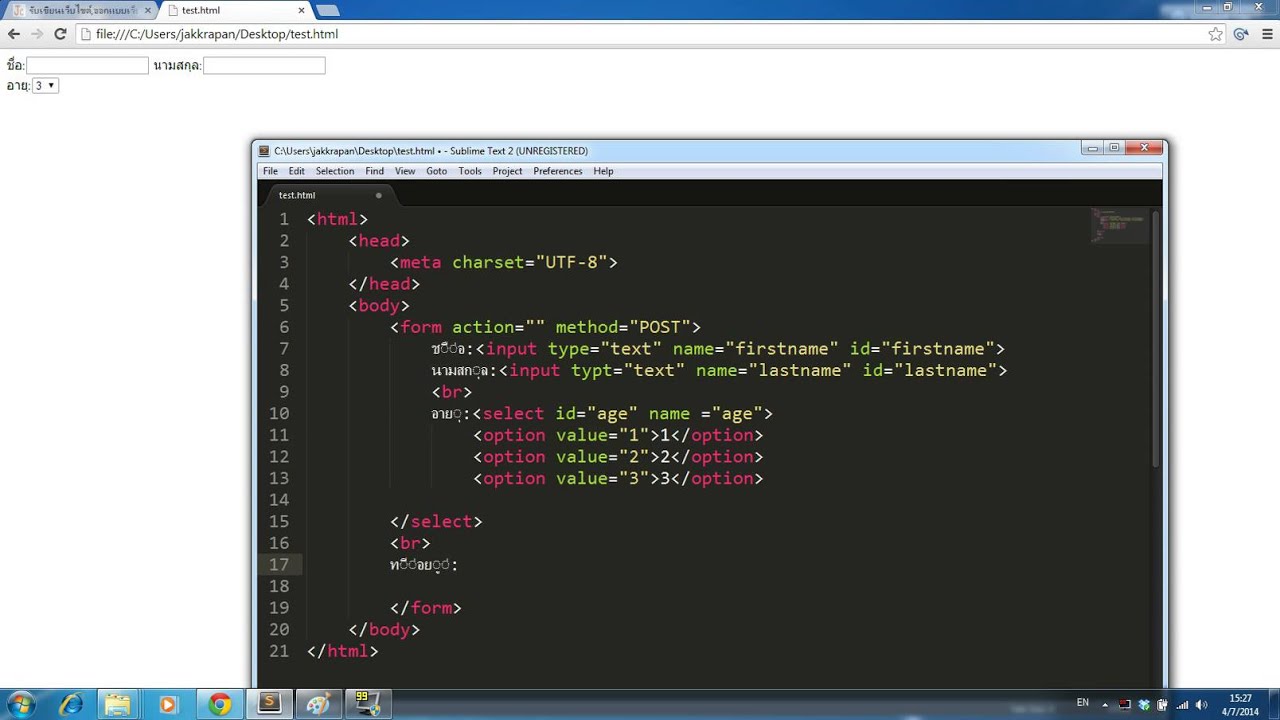Reload the test.html page in Chrome
1280x720 pixels.
point(60,34)
